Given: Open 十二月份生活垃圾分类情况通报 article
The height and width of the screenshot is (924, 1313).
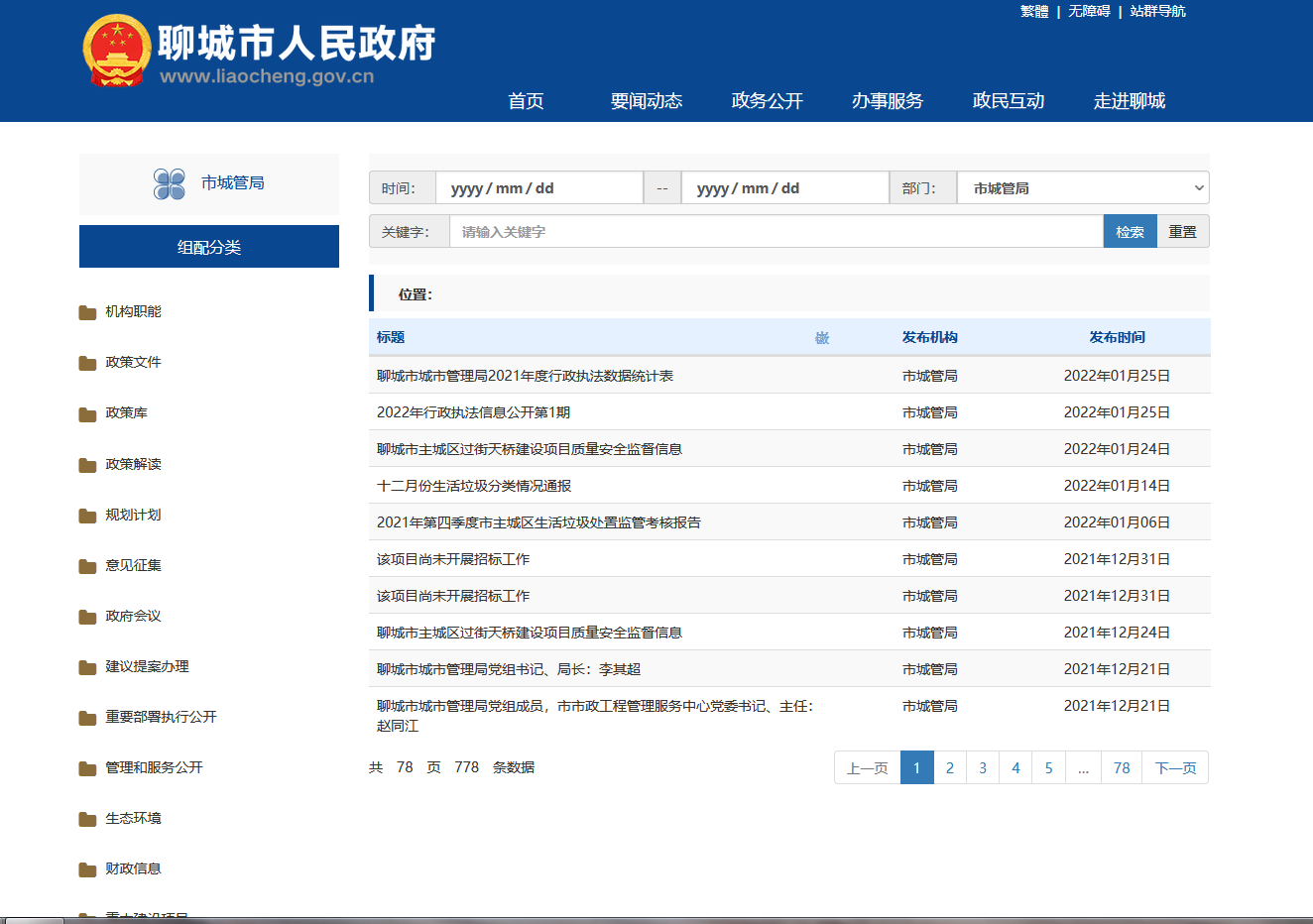Looking at the screenshot, I should click(474, 486).
